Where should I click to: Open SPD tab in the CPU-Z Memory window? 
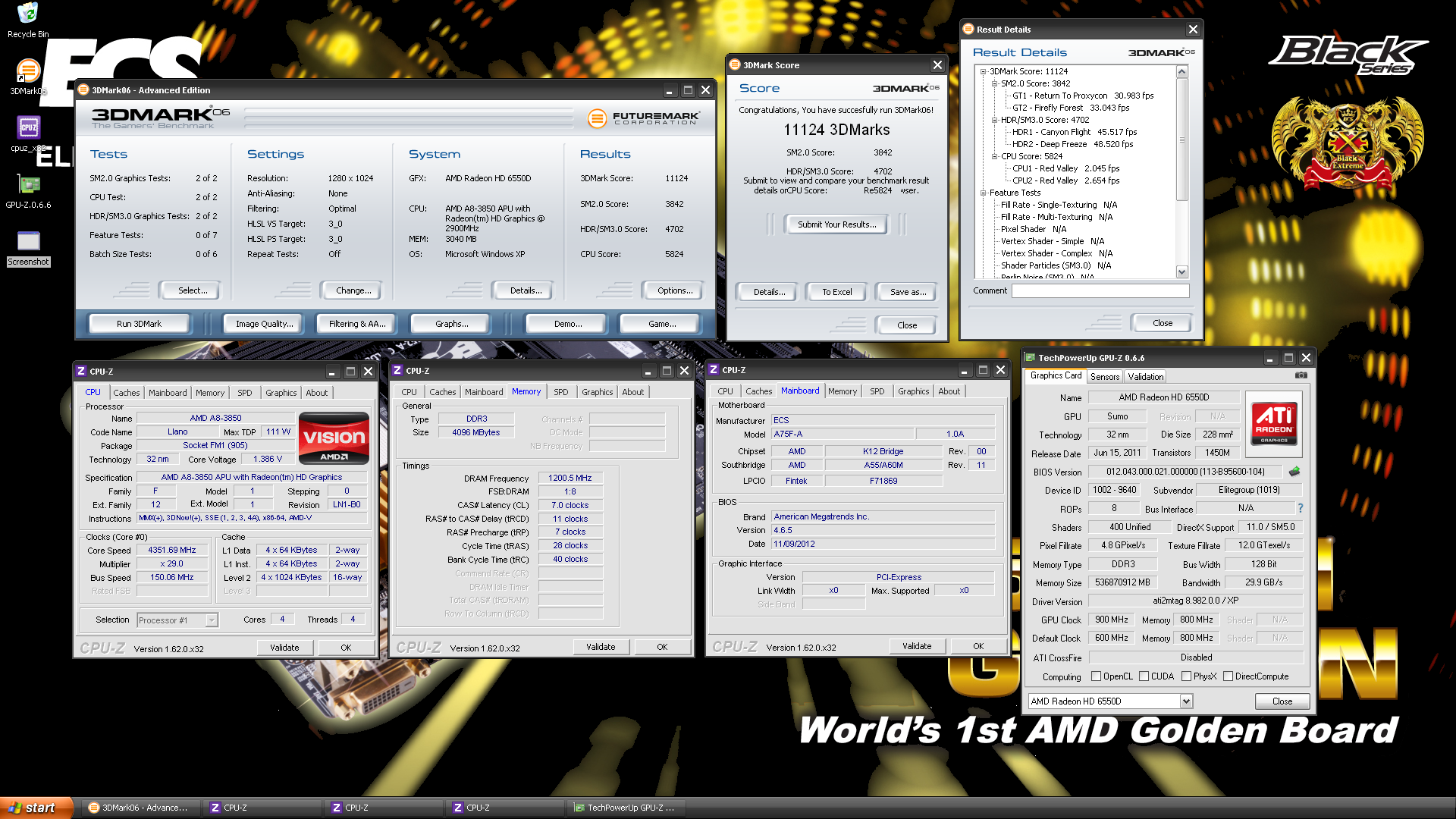(x=561, y=392)
